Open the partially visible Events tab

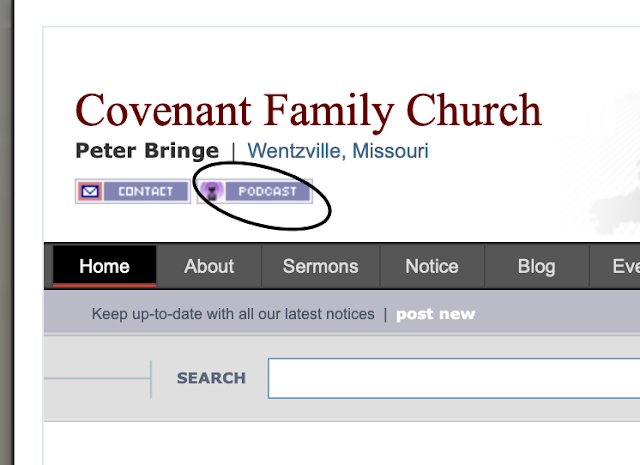point(625,266)
